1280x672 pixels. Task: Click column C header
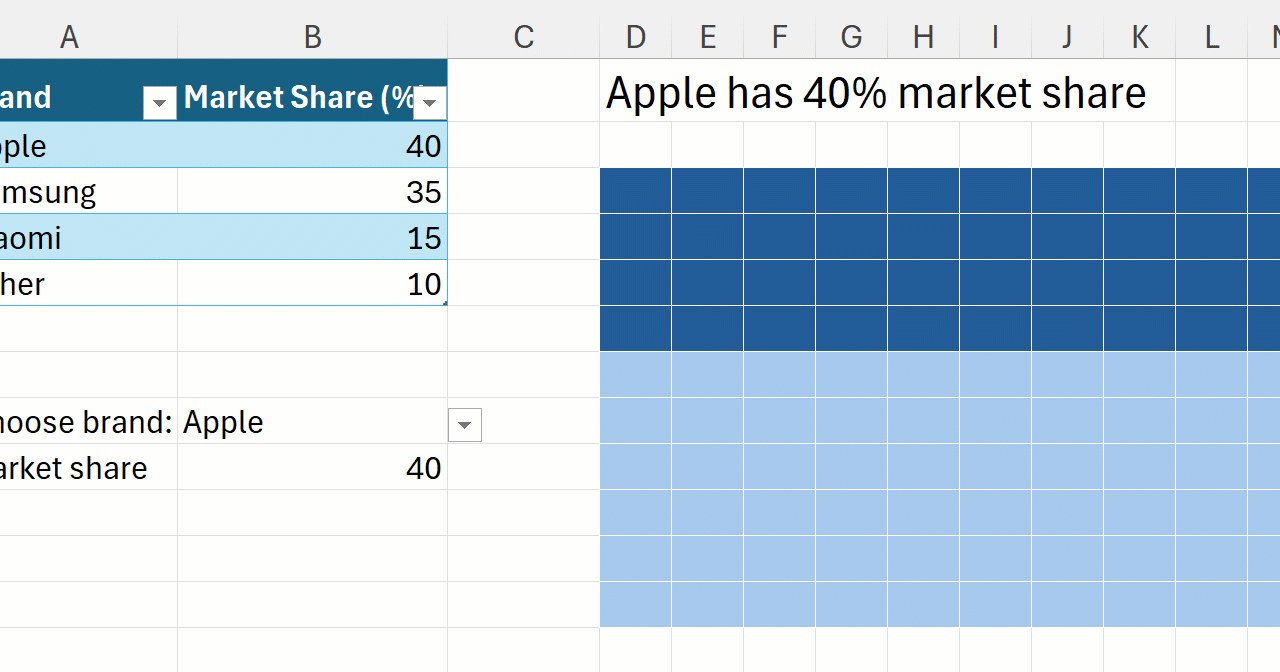[523, 37]
